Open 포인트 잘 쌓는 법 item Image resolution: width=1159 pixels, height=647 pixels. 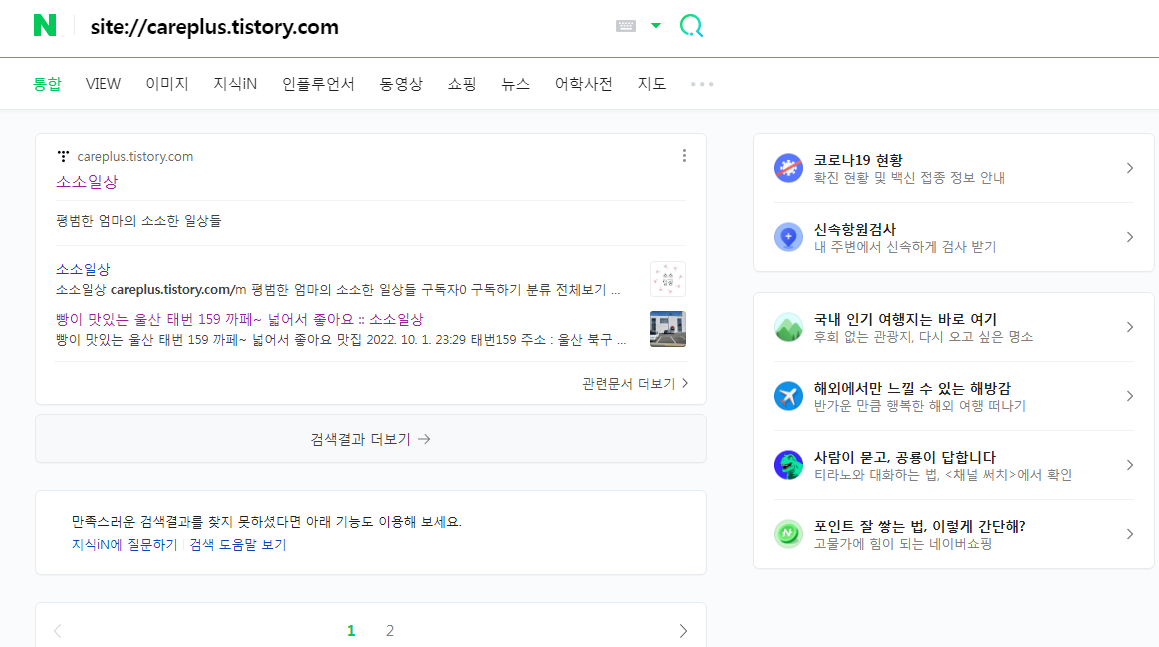pos(954,534)
